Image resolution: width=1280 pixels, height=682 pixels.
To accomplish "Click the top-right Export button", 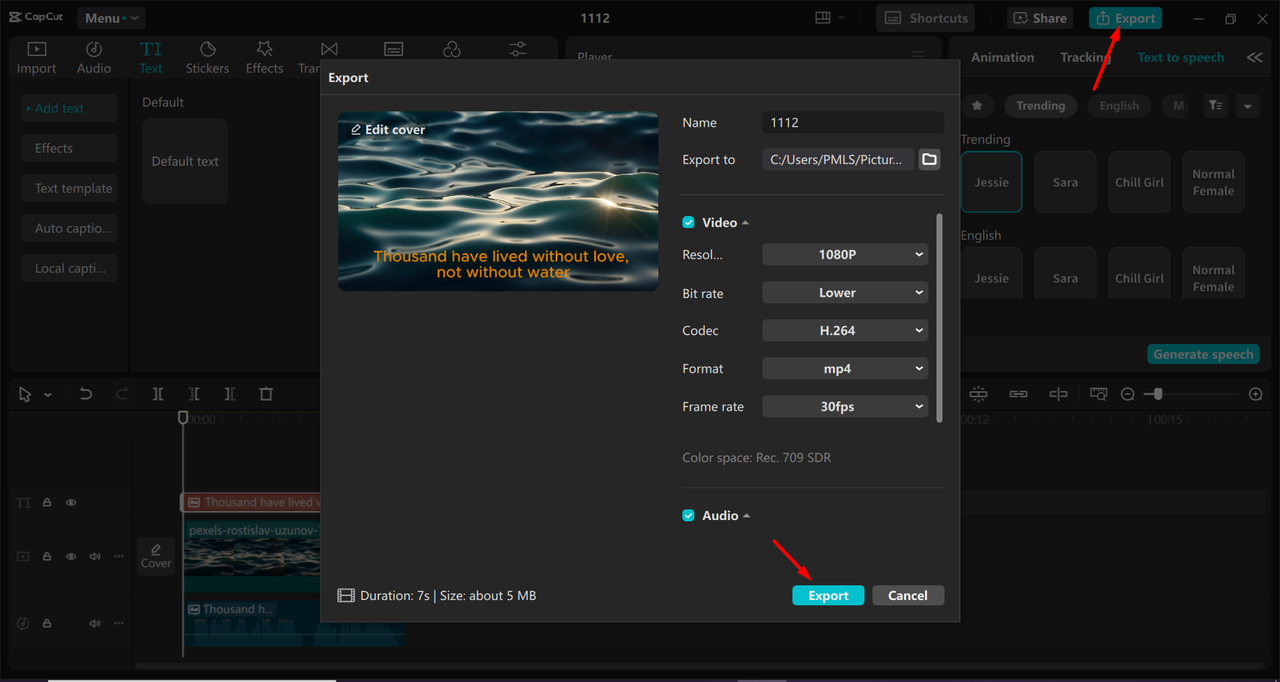I will (x=1126, y=18).
